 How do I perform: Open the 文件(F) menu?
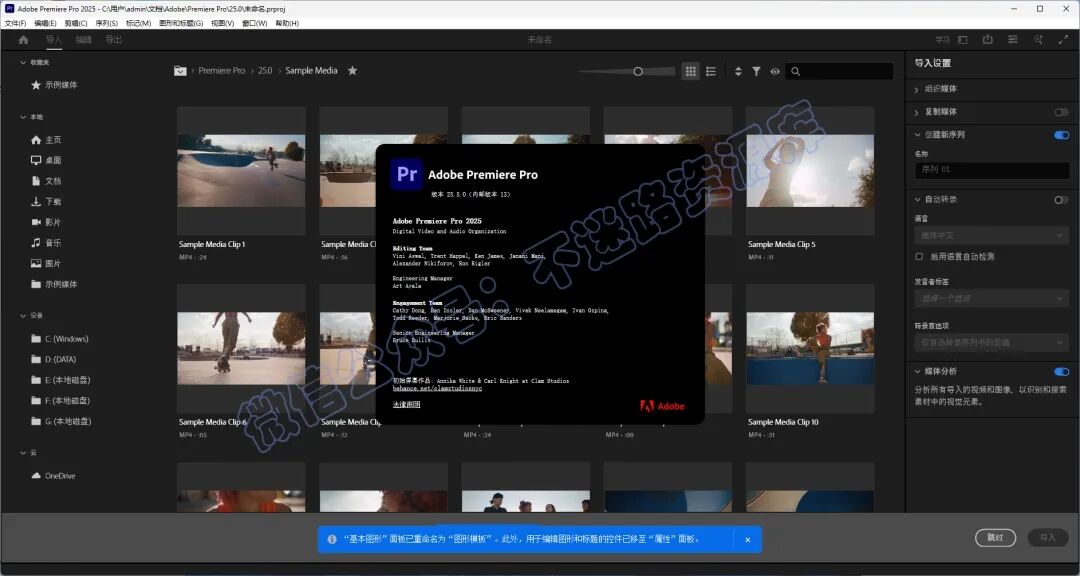click(x=15, y=23)
